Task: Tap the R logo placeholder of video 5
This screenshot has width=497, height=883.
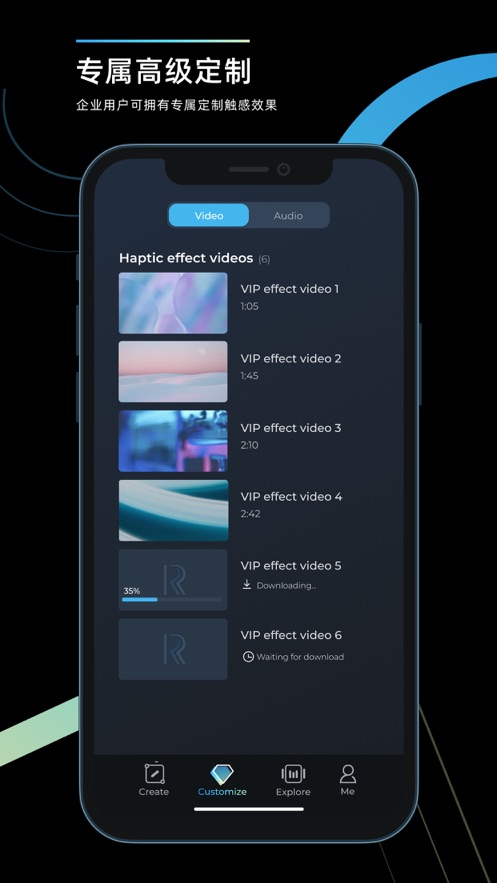Action: pos(174,580)
